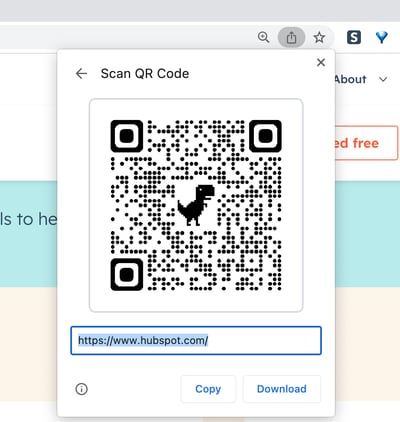Open the About menu on the page
The image size is (400, 422).
pyautogui.click(x=351, y=79)
